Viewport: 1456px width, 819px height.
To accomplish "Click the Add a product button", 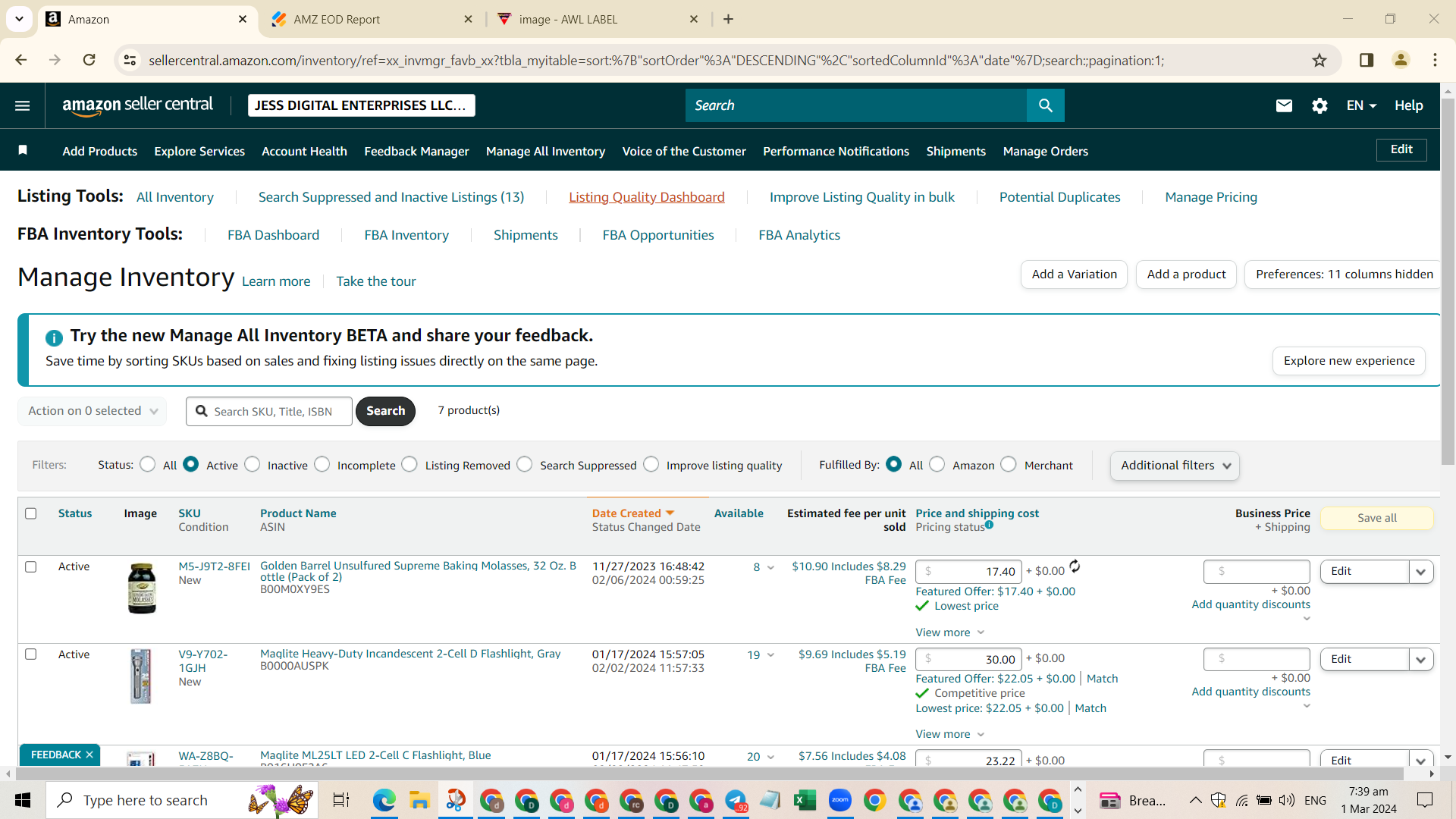I will click(1186, 275).
